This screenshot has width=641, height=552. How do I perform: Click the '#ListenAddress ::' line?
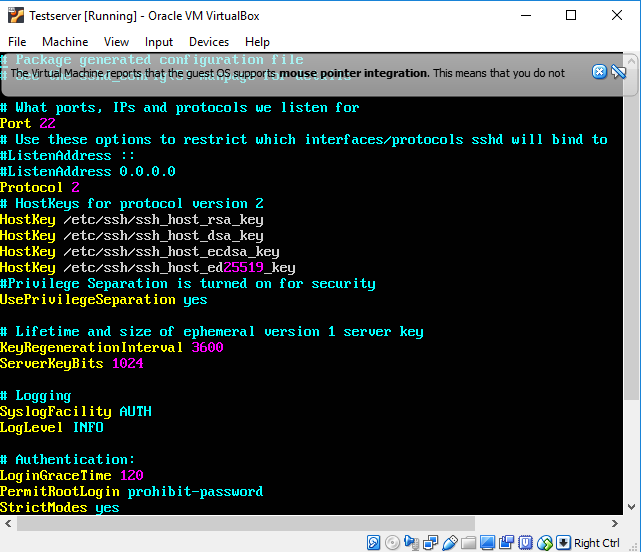click(67, 155)
